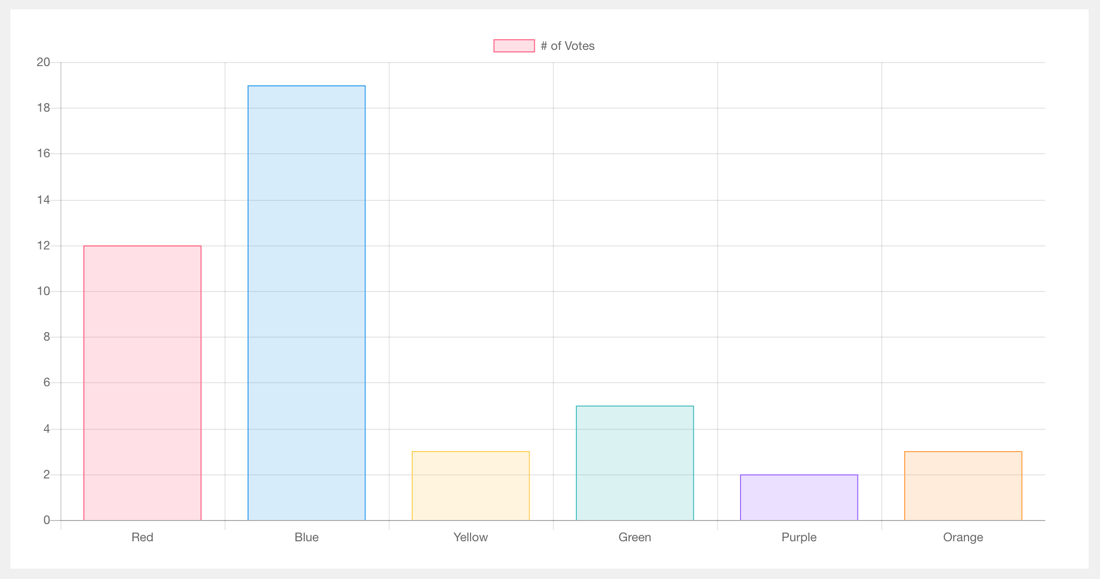Image resolution: width=1100 pixels, height=579 pixels.
Task: Click the Orange bar
Action: [x=962, y=485]
